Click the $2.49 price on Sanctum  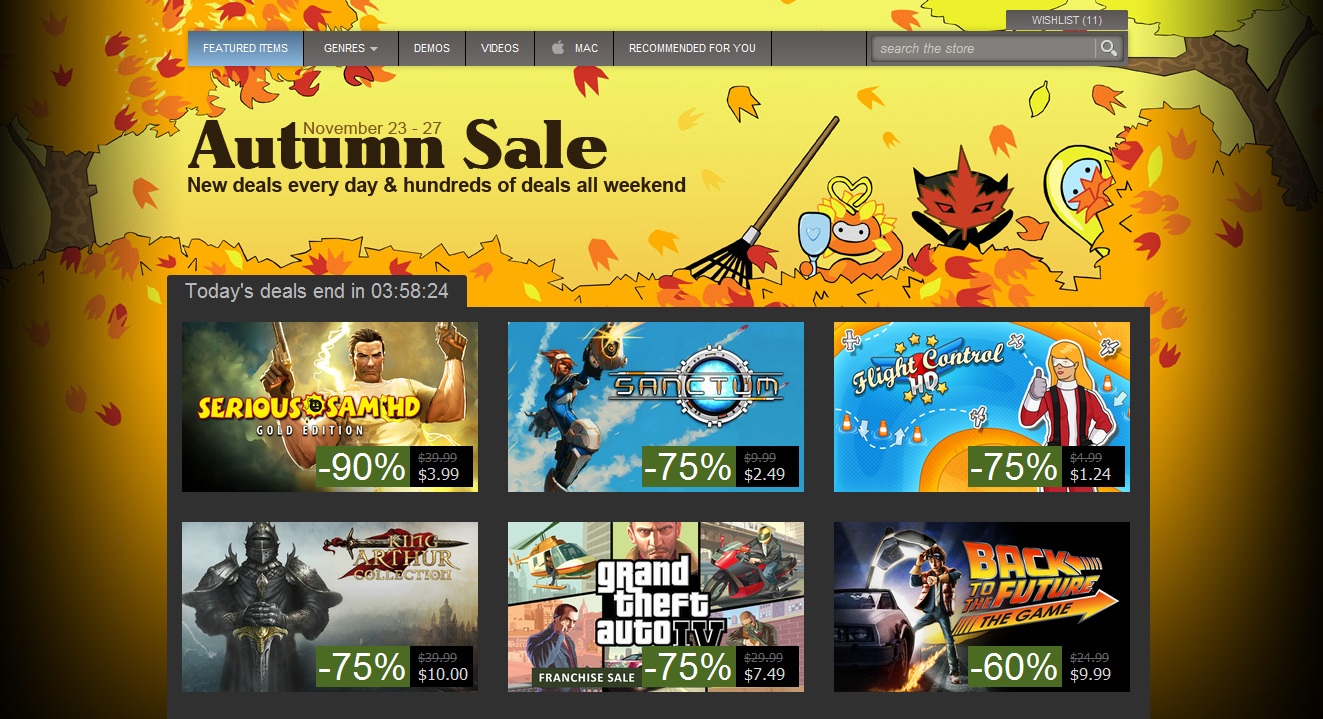click(x=765, y=474)
